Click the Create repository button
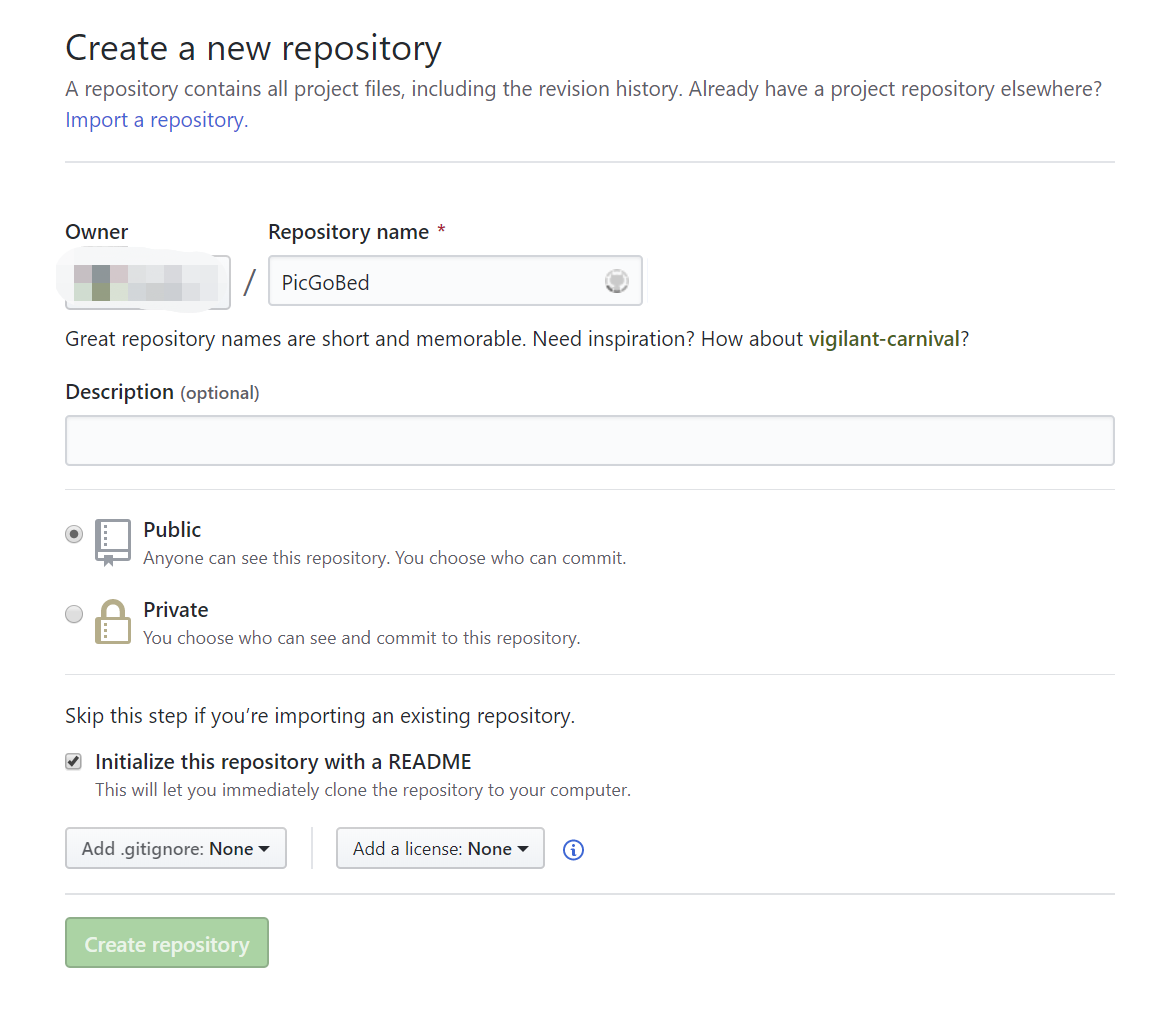 166,943
